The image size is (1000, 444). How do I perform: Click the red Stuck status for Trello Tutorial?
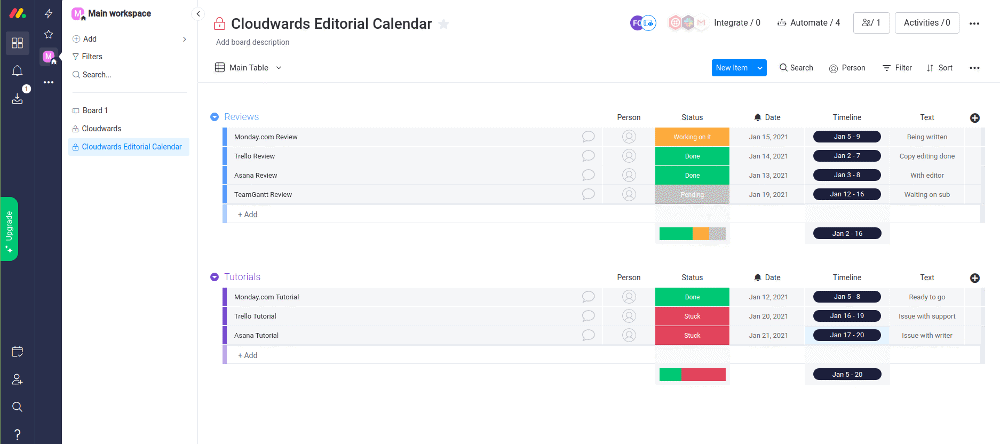click(692, 316)
